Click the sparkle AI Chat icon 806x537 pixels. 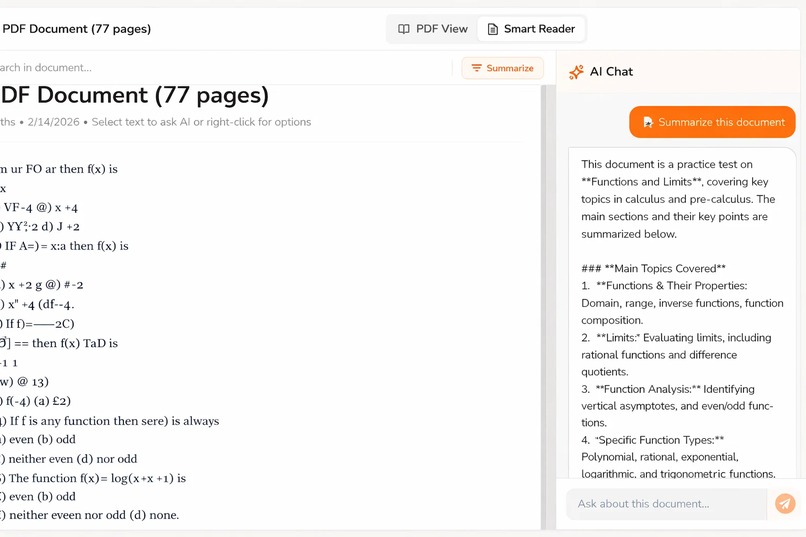(x=576, y=72)
